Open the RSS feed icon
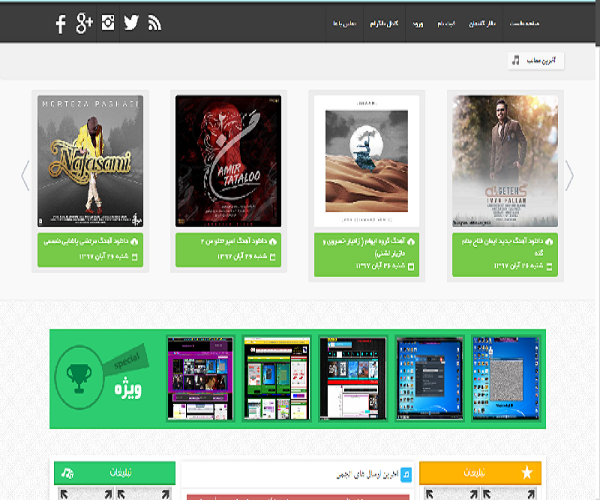Screen dimensions: 600x500 (154, 23)
